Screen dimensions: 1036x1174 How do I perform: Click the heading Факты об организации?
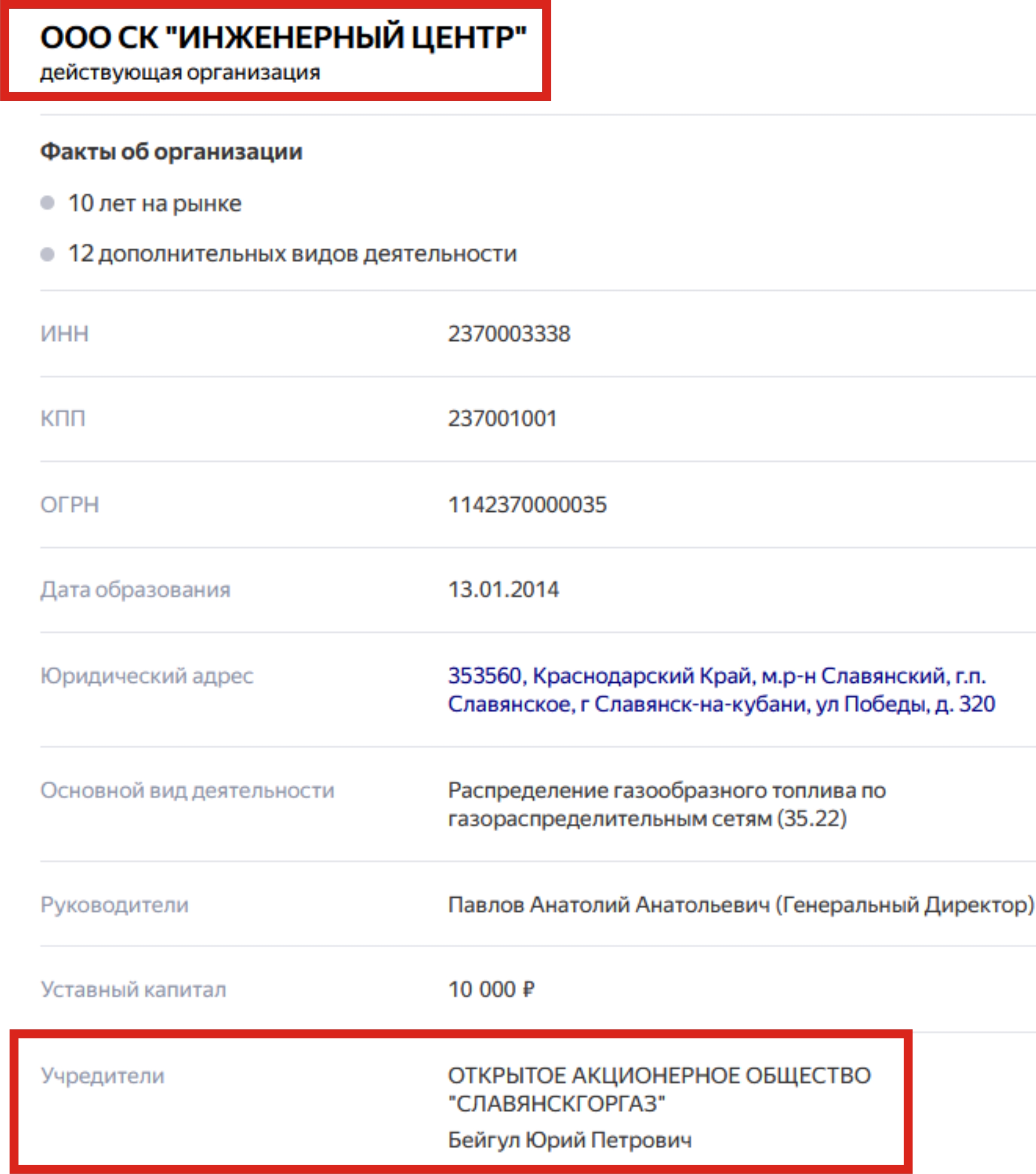[x=171, y=152]
